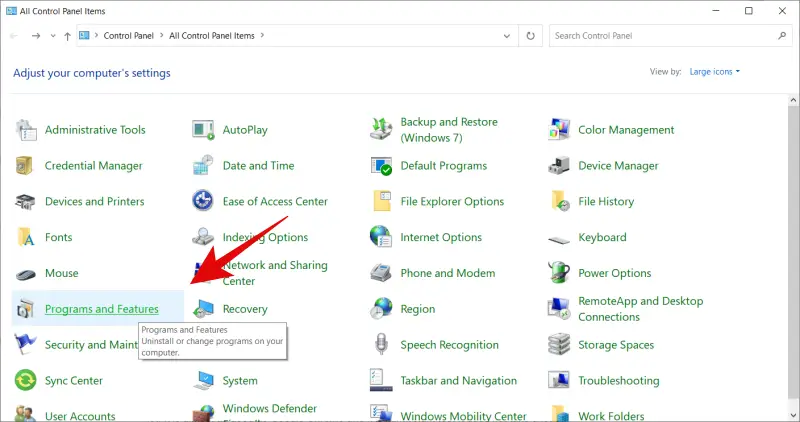Open the Default Programs icon
Image resolution: width=800 pixels, height=422 pixels.
point(381,166)
